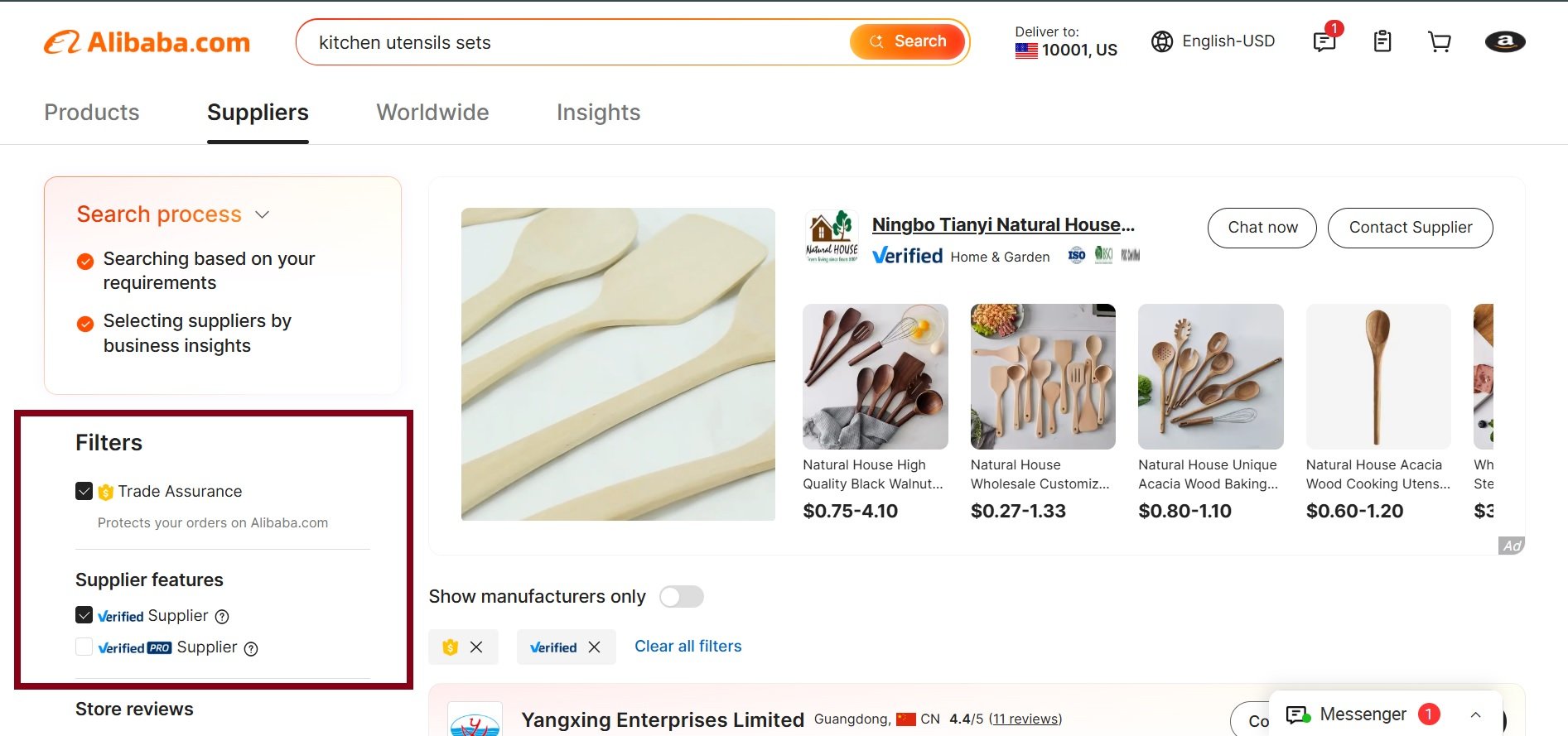Click the Chat now button
Image resolution: width=1568 pixels, height=736 pixels.
tap(1262, 228)
